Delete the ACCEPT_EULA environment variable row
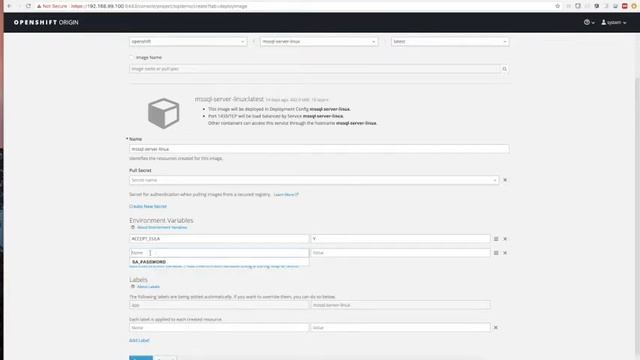The height and width of the screenshot is (360, 640). coord(505,239)
